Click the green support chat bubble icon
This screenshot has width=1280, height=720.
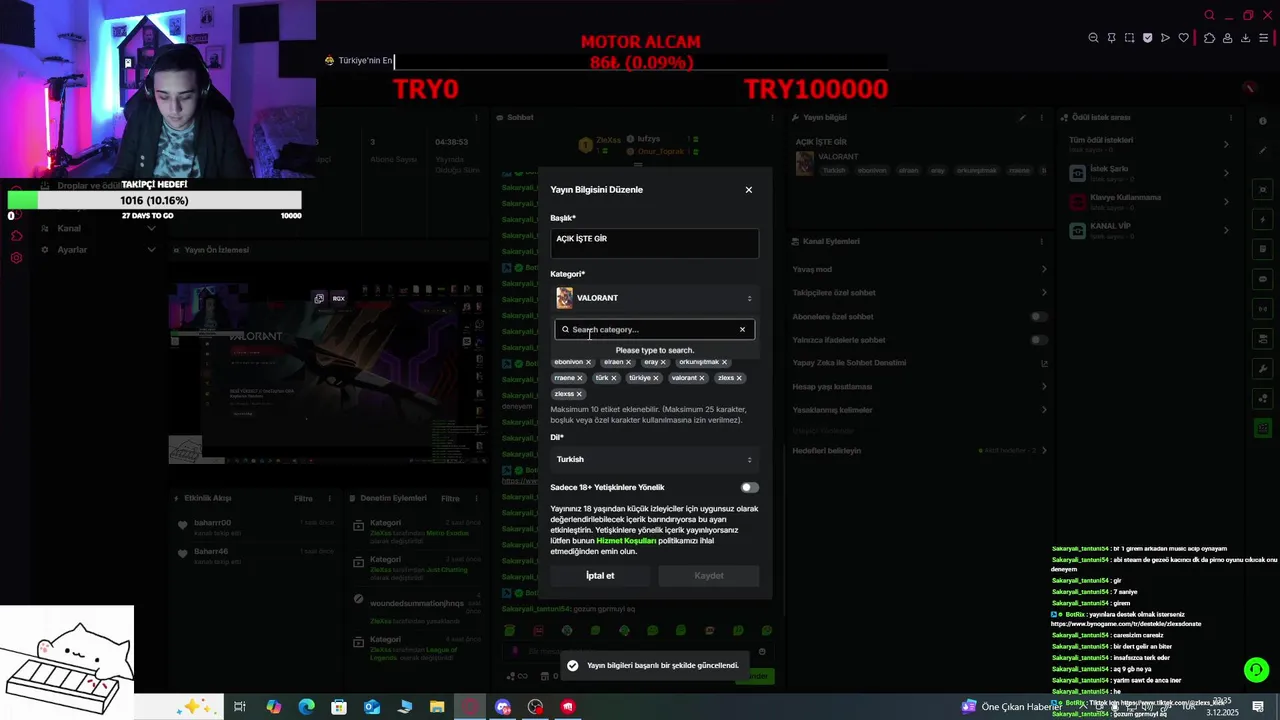tap(1256, 670)
